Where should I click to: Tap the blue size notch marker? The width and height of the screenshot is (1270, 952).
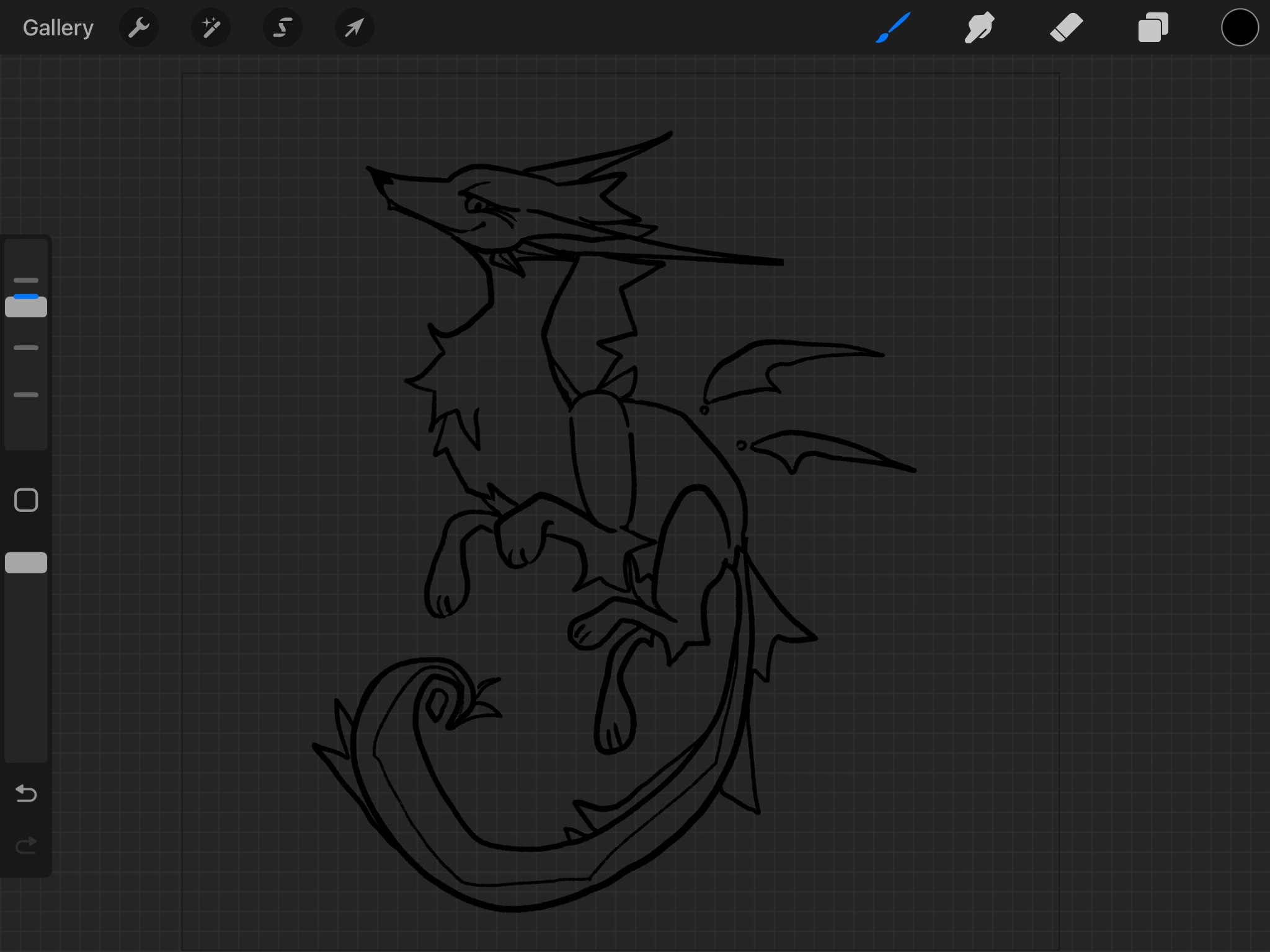tap(26, 296)
